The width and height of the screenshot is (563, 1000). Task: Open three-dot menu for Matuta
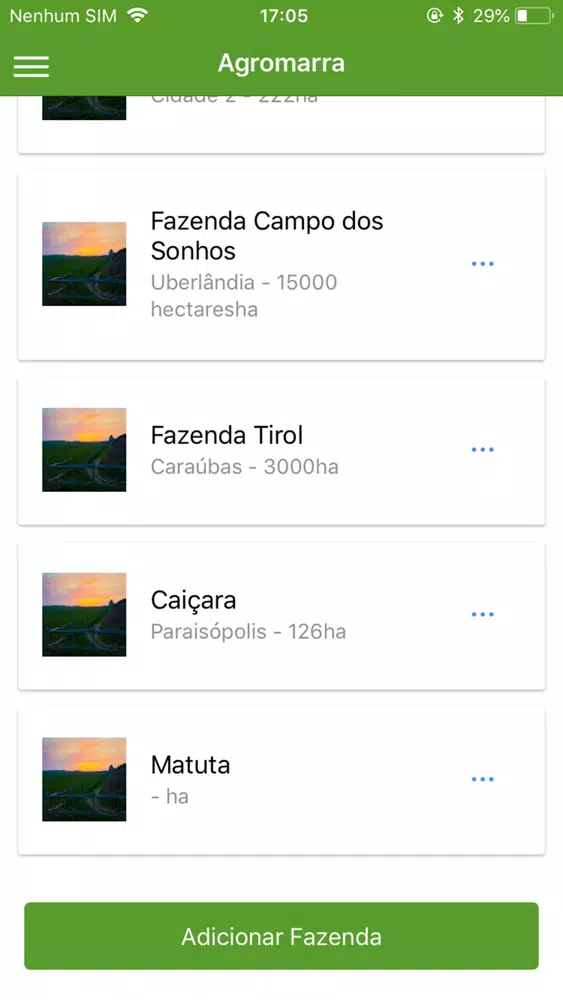(x=483, y=779)
